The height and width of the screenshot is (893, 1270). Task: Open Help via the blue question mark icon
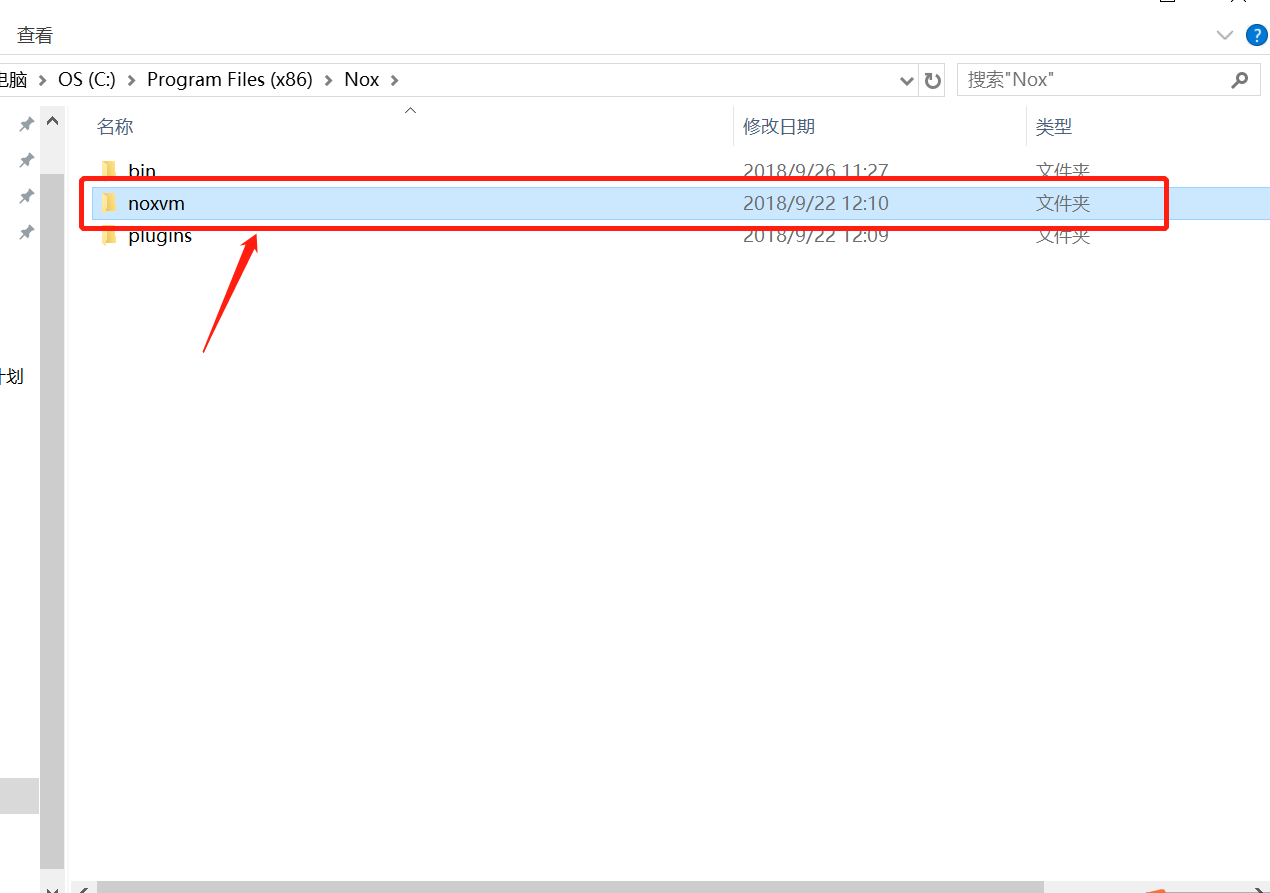pos(1256,36)
